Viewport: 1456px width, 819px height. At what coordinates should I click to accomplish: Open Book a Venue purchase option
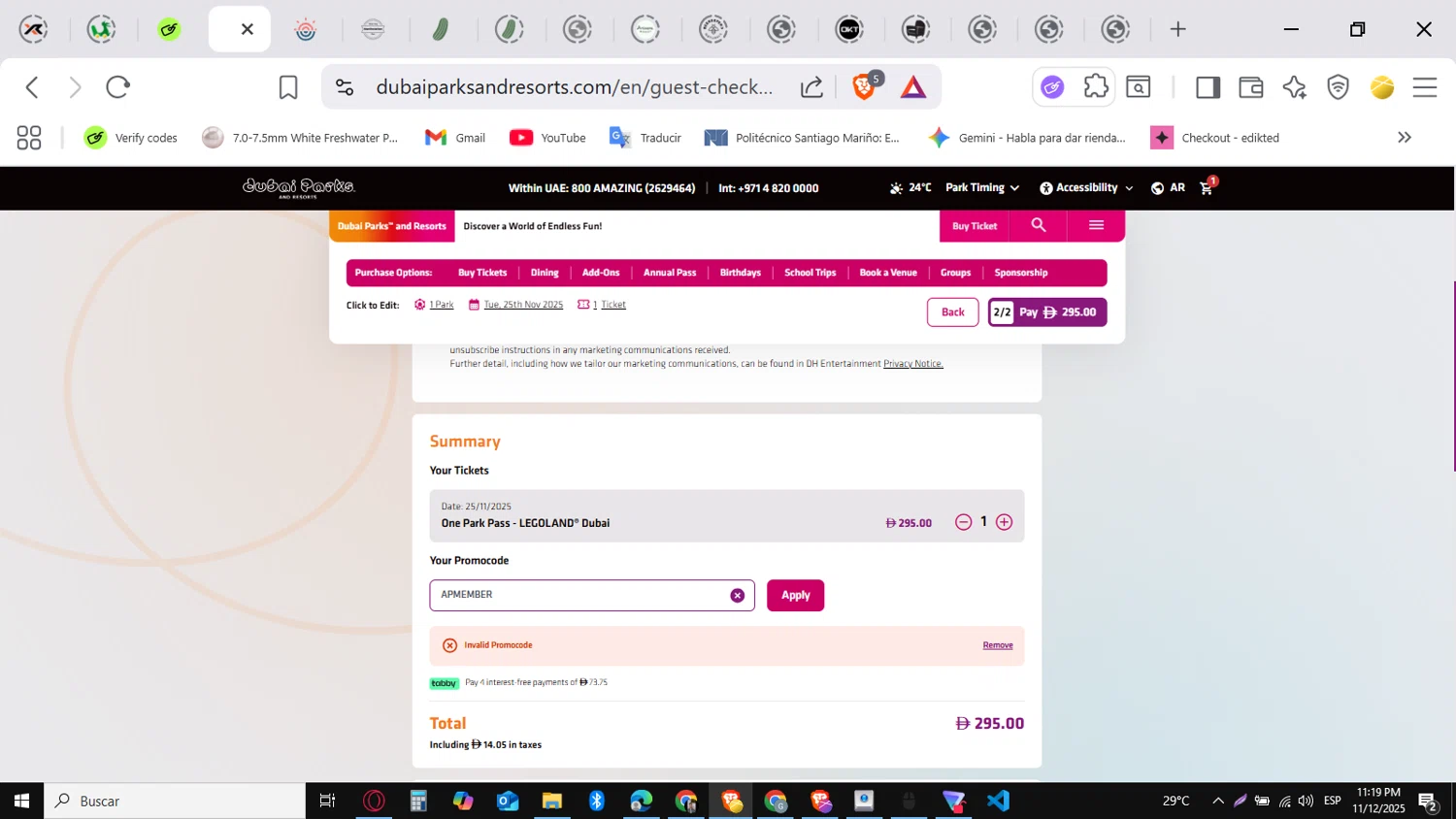[888, 273]
